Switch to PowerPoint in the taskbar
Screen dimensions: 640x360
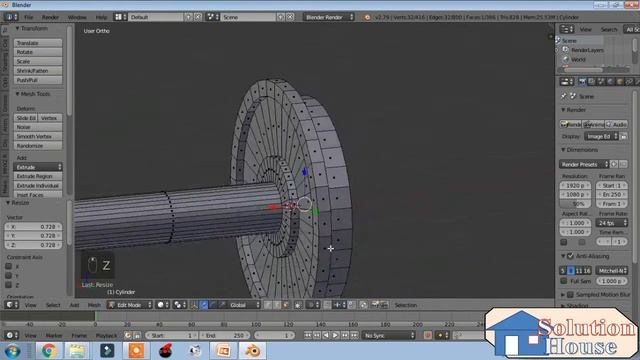[223, 351]
